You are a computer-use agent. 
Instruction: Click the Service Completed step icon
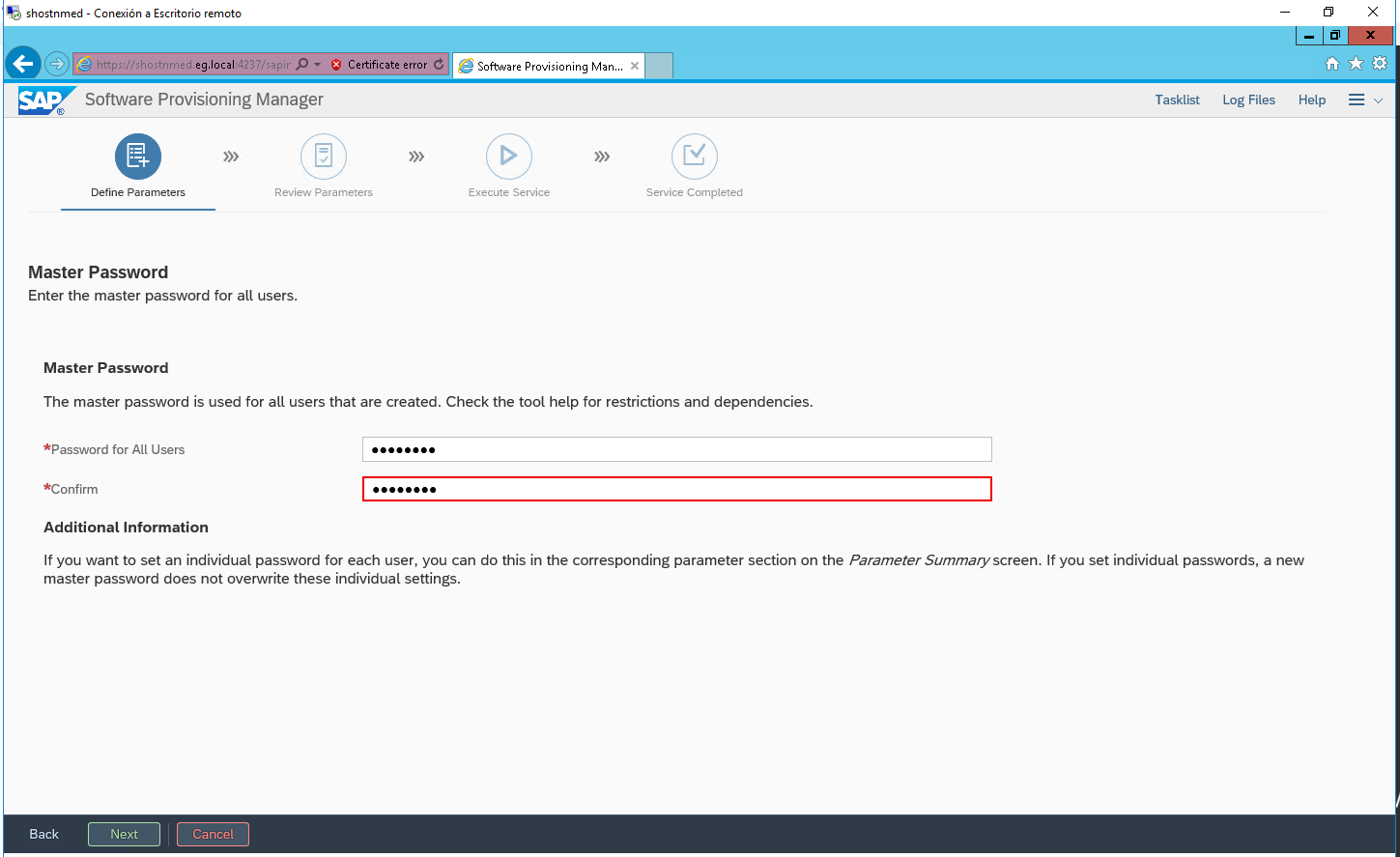pyautogui.click(x=695, y=157)
